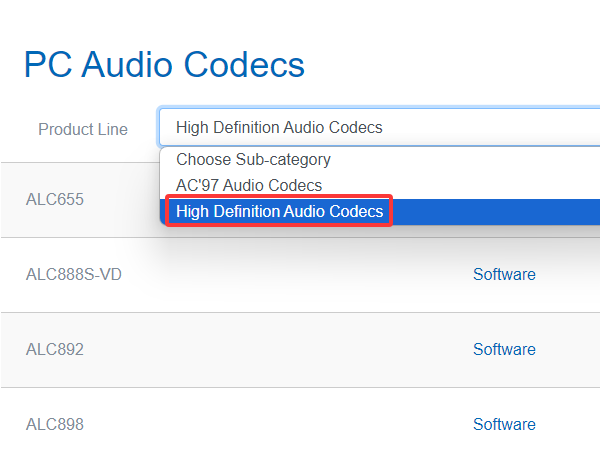The height and width of the screenshot is (472, 600).
Task: Click the ALC888S-VD codec name
Action: [74, 274]
